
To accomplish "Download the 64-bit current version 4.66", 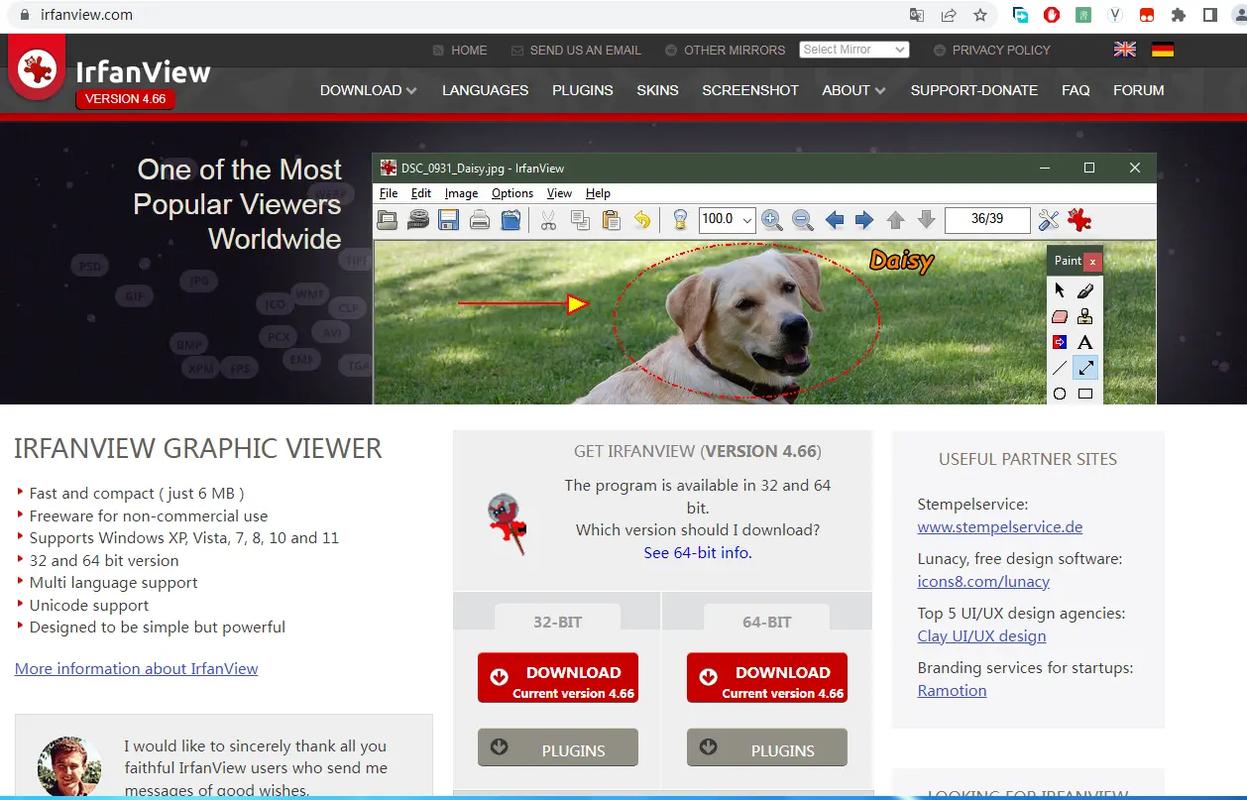I will click(x=767, y=678).
